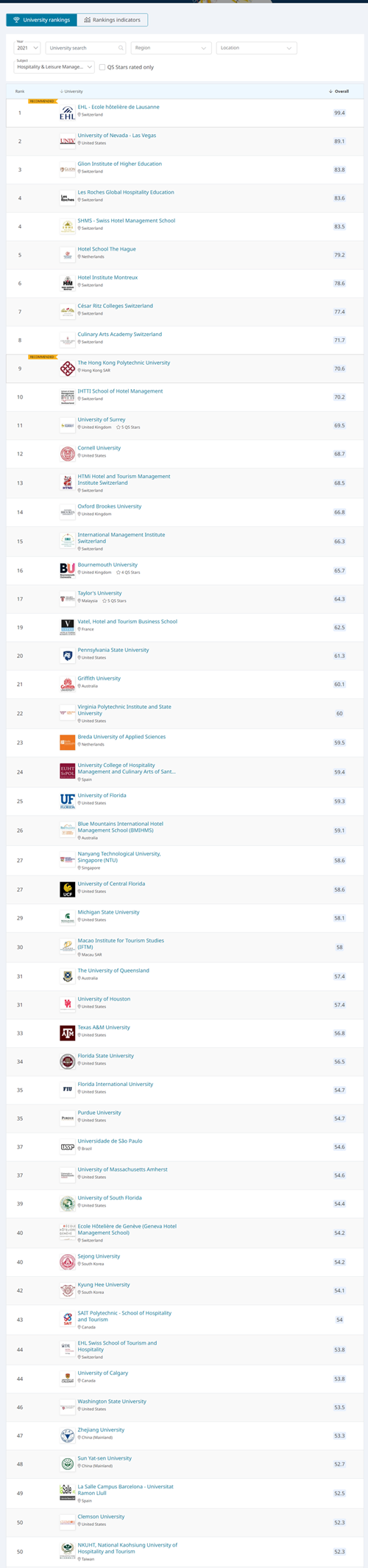Screen dimensions: 368x1568
Task: Expand the Location dropdown
Action: tap(256, 48)
